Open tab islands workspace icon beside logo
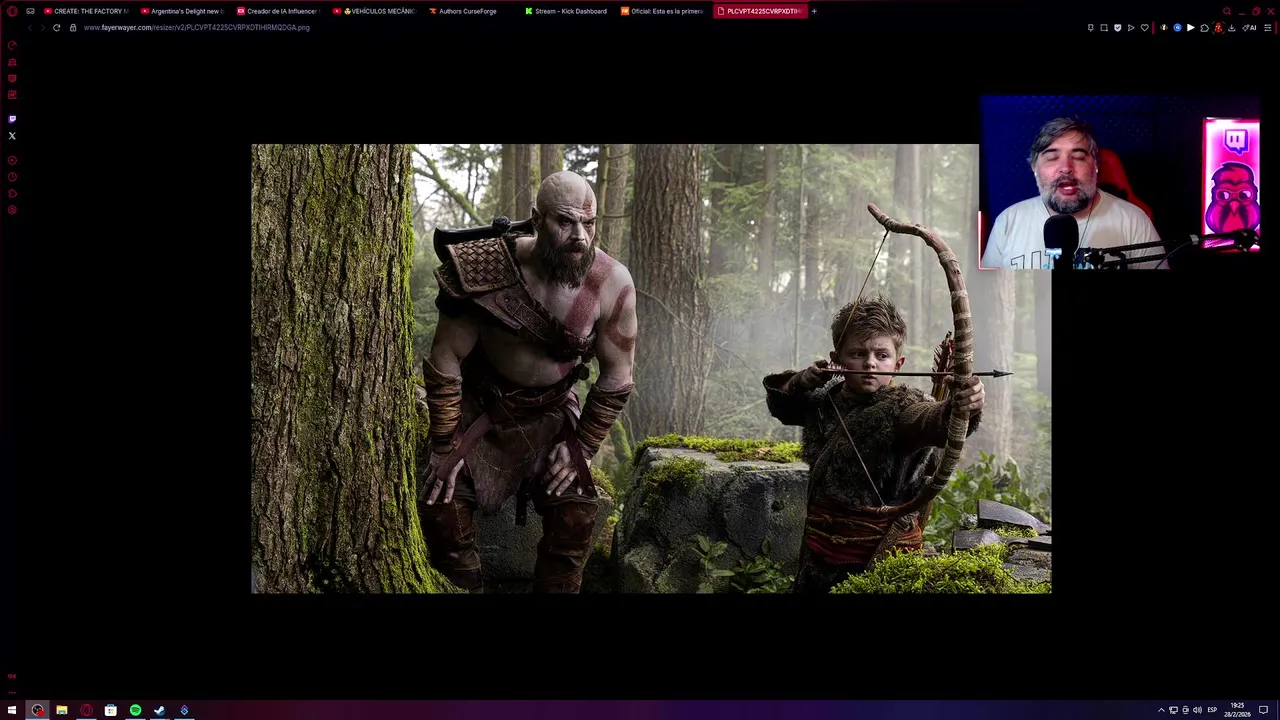 point(30,11)
